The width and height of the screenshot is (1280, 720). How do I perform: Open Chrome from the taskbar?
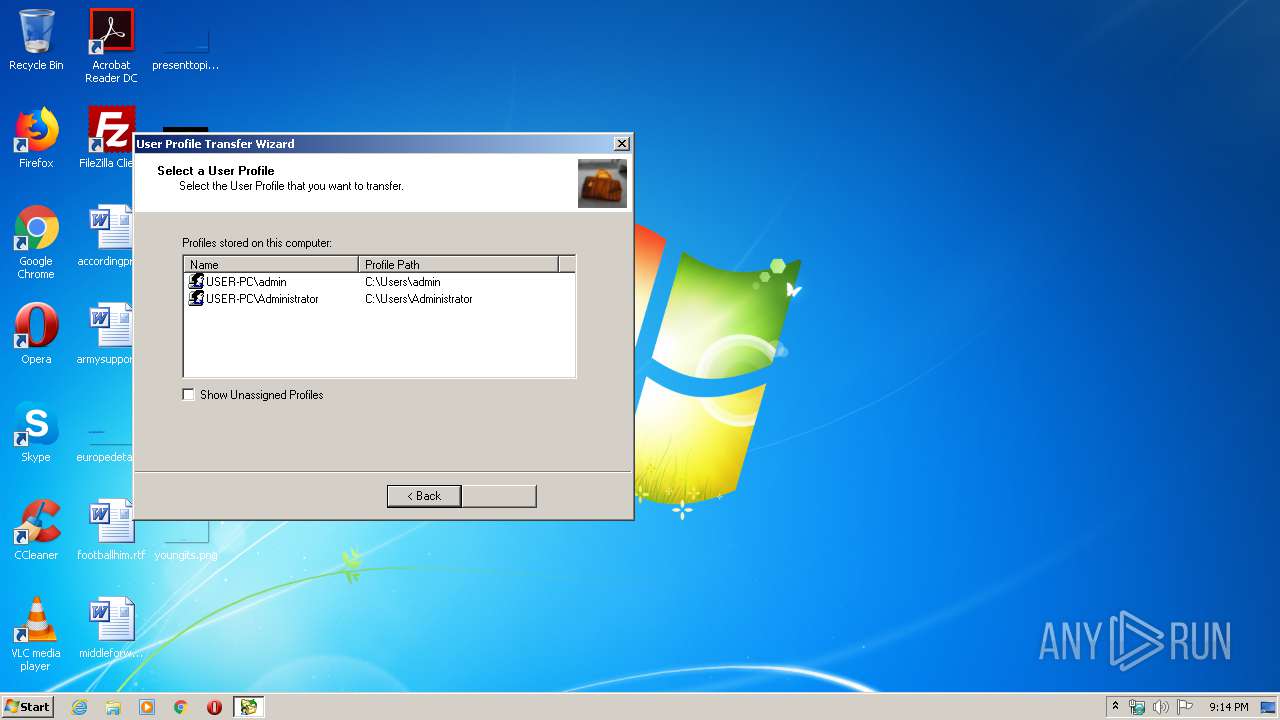(181, 707)
